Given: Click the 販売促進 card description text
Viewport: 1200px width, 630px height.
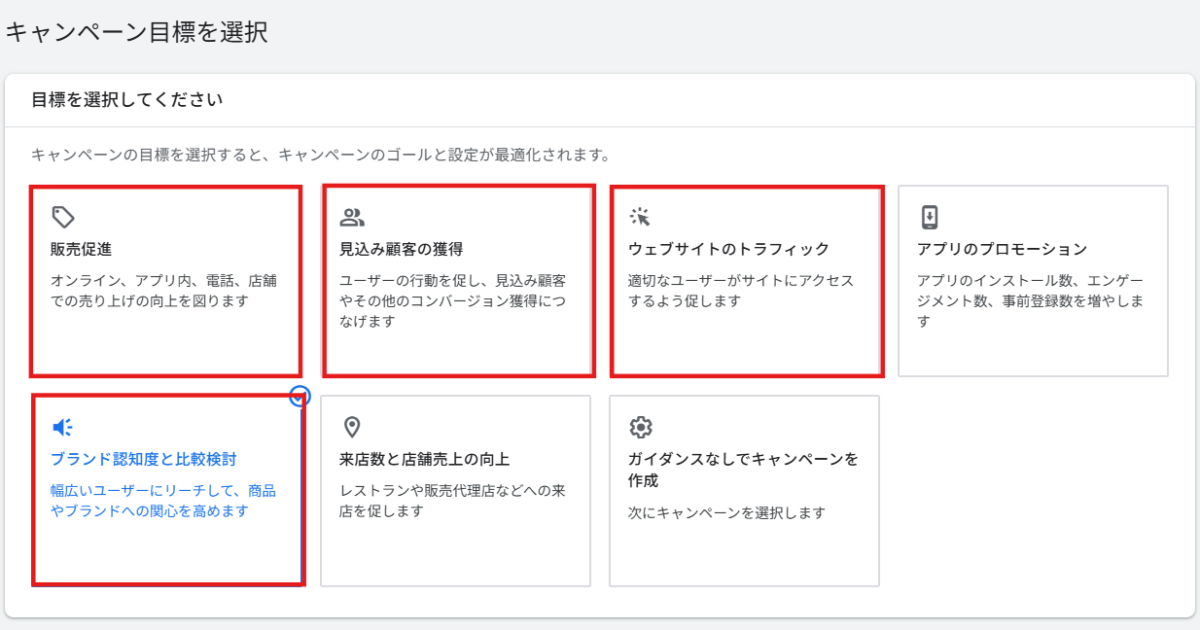Looking at the screenshot, I should [162, 291].
